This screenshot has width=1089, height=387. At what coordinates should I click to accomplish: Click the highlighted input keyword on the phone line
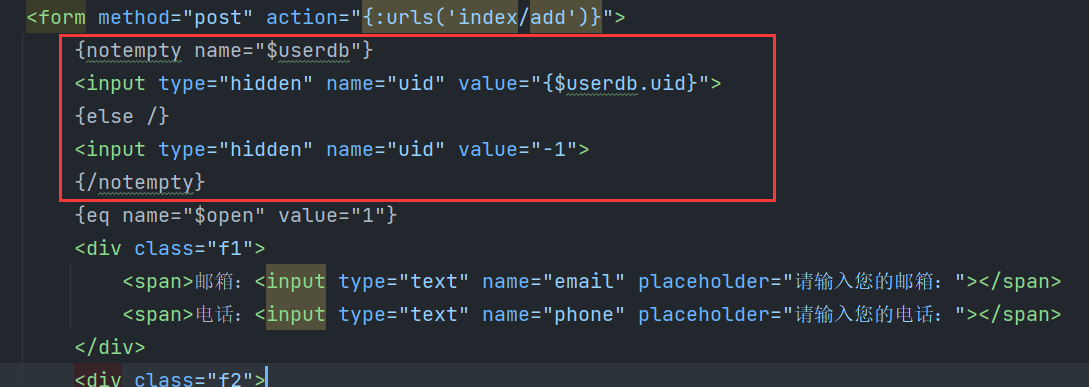point(296,315)
